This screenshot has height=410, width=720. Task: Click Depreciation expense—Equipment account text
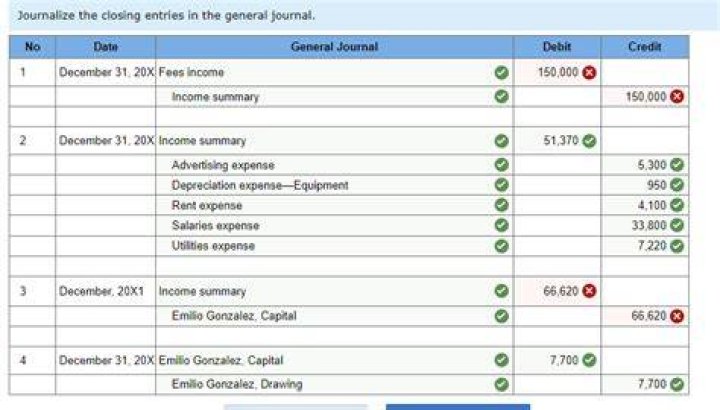(260, 185)
